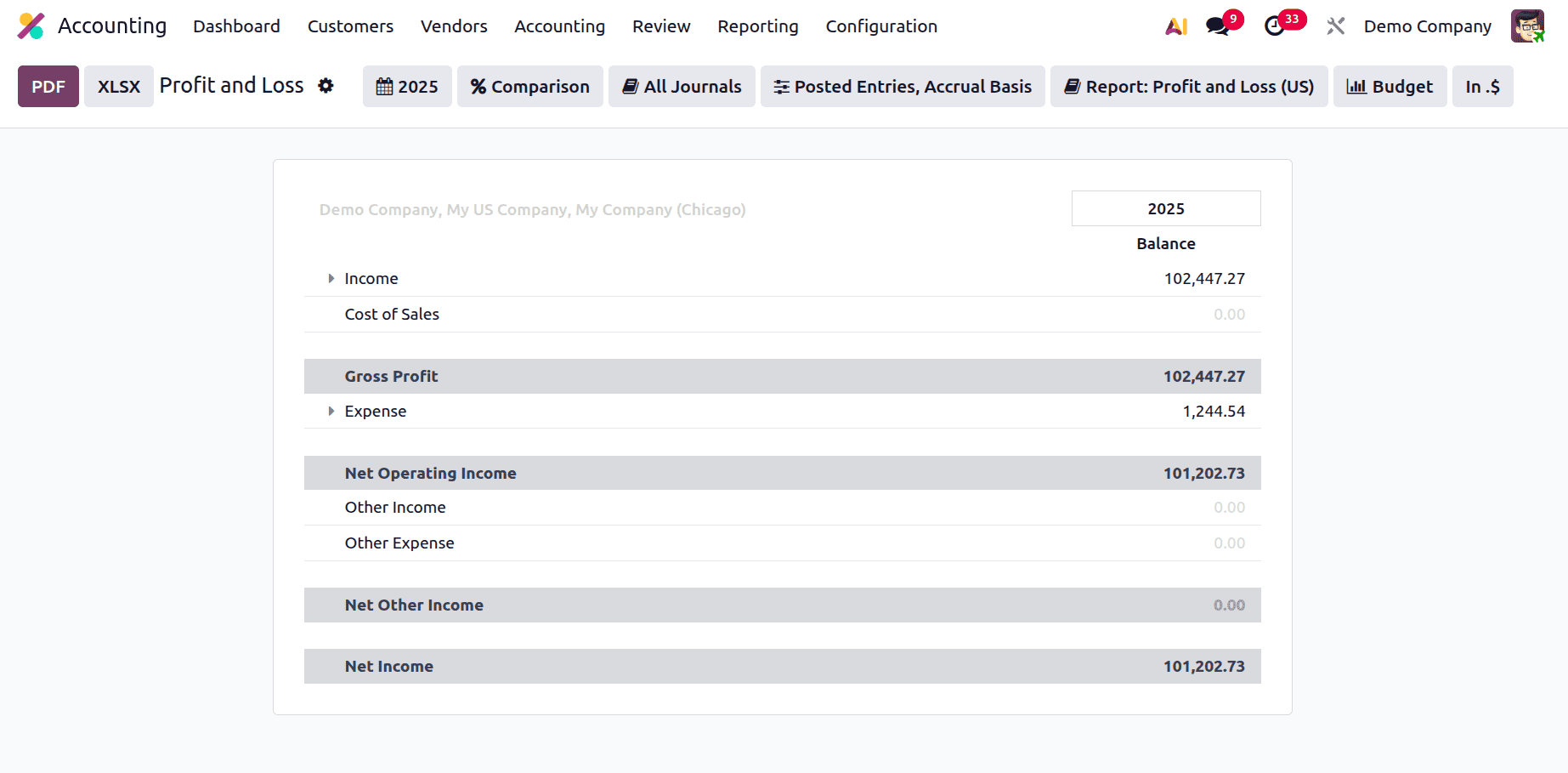This screenshot has height=773, width=1568.
Task: Click the Net Income value 101,202.73
Action: click(1204, 667)
